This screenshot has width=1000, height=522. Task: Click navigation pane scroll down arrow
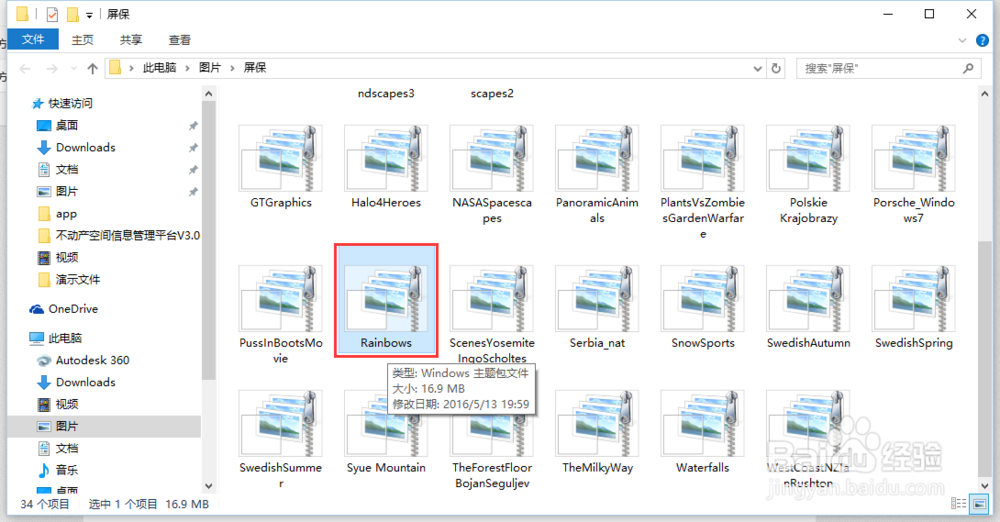[x=209, y=486]
